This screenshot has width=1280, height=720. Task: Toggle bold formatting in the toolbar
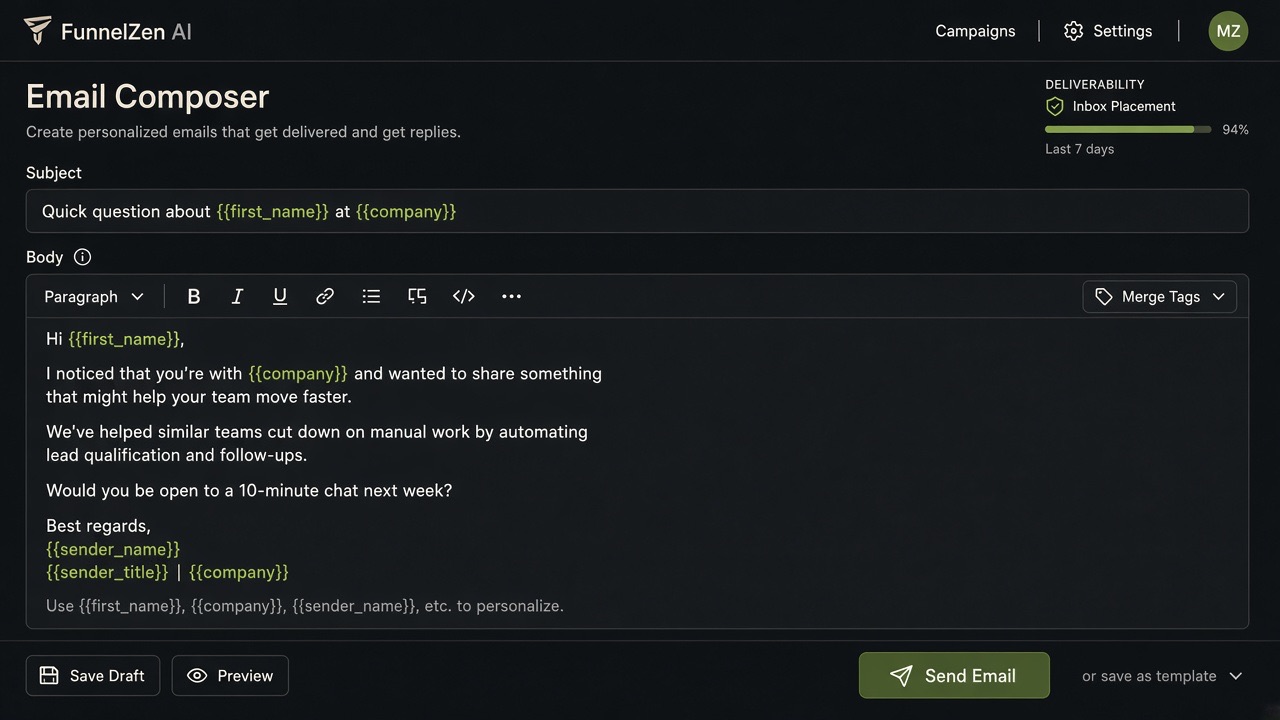pyautogui.click(x=194, y=296)
